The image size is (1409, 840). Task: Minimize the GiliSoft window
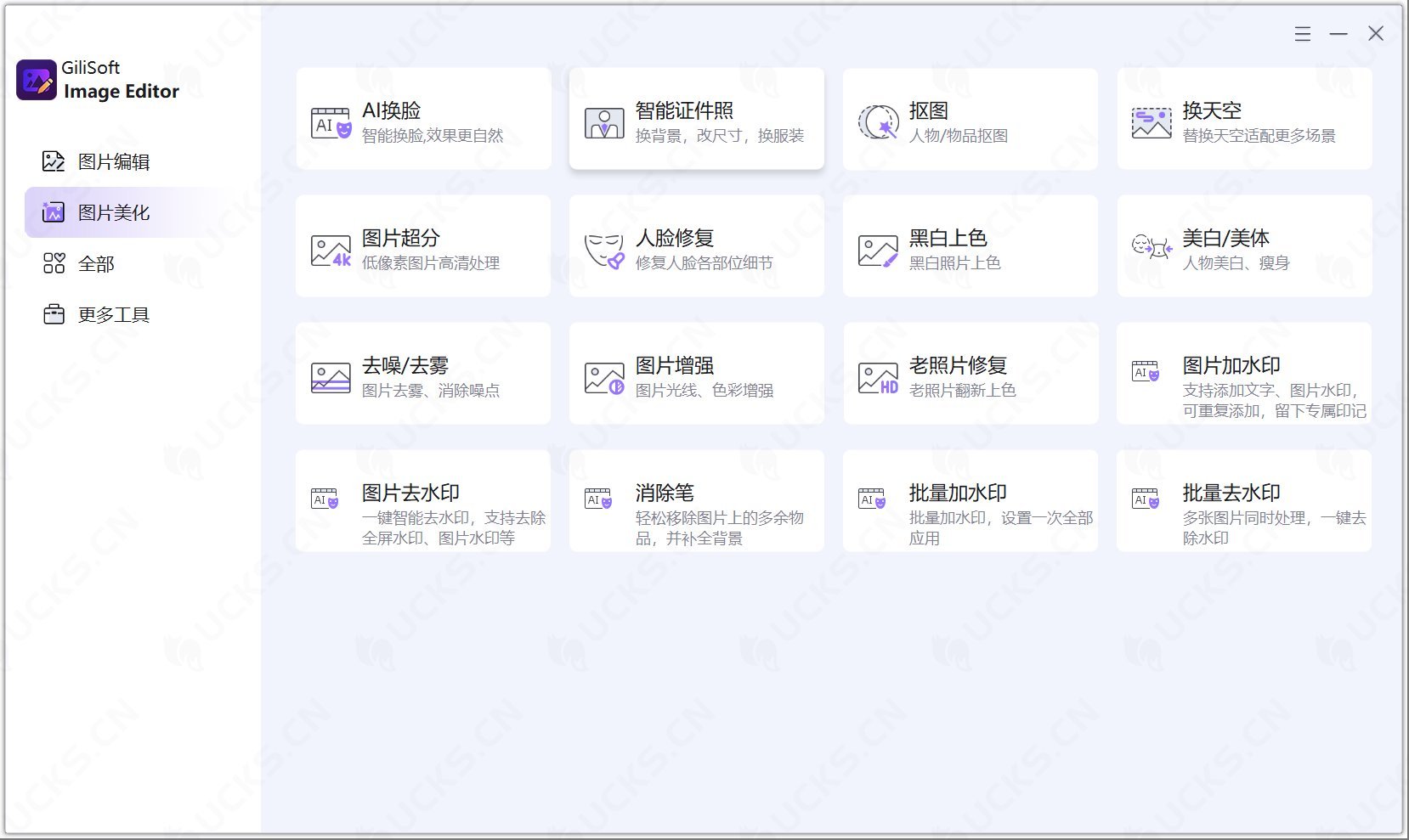tap(1338, 34)
